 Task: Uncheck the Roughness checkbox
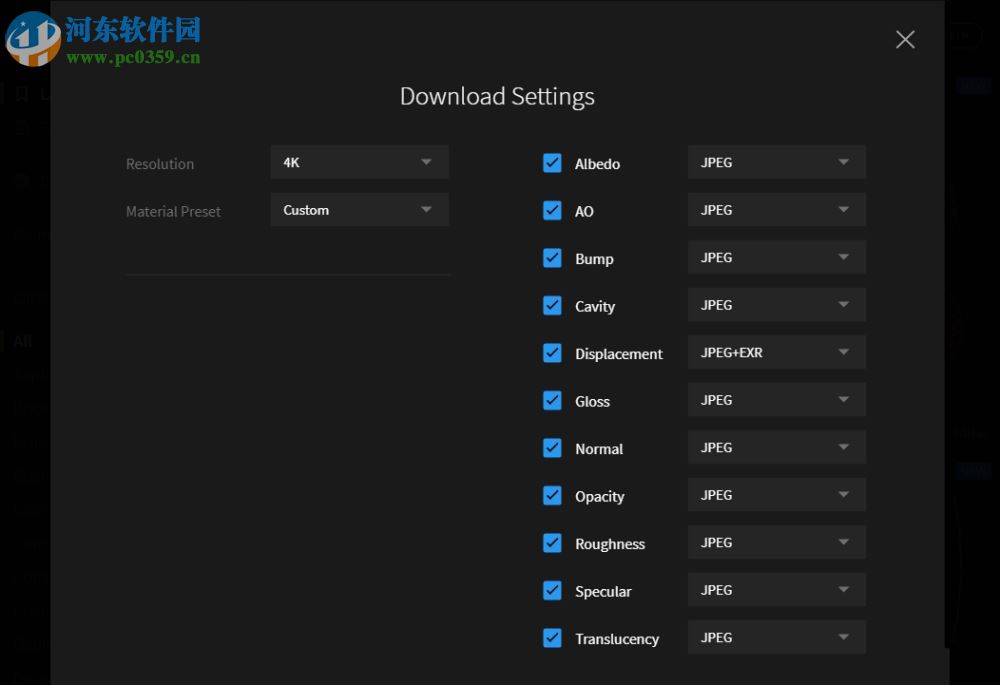(x=552, y=543)
